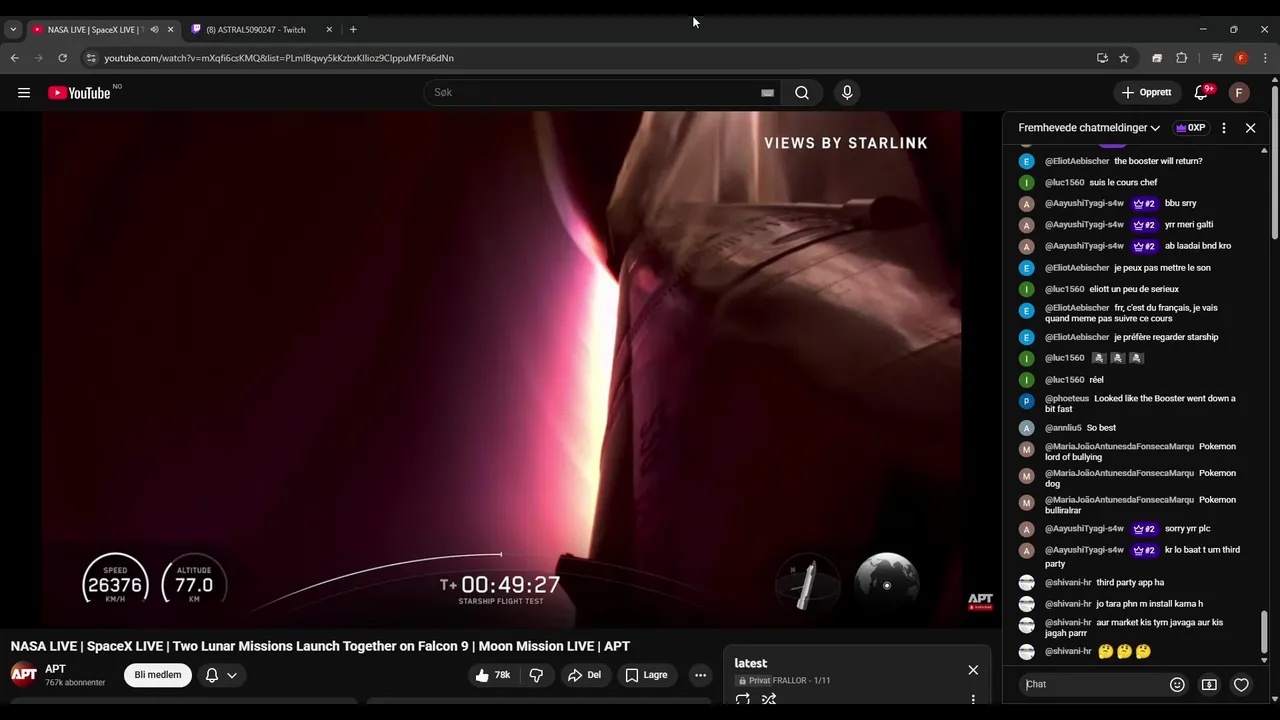The height and width of the screenshot is (720, 1280).
Task: Open Chrome media controls icon
Action: [x=1217, y=58]
